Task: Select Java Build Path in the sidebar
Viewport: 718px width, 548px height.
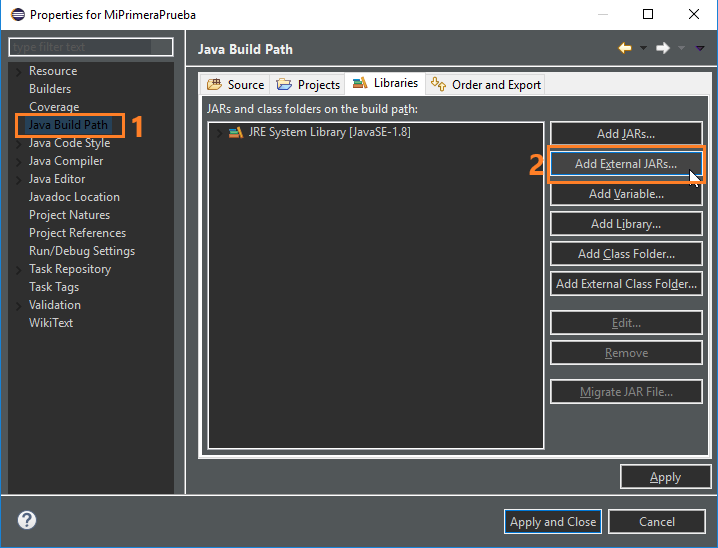Action: click(x=68, y=125)
